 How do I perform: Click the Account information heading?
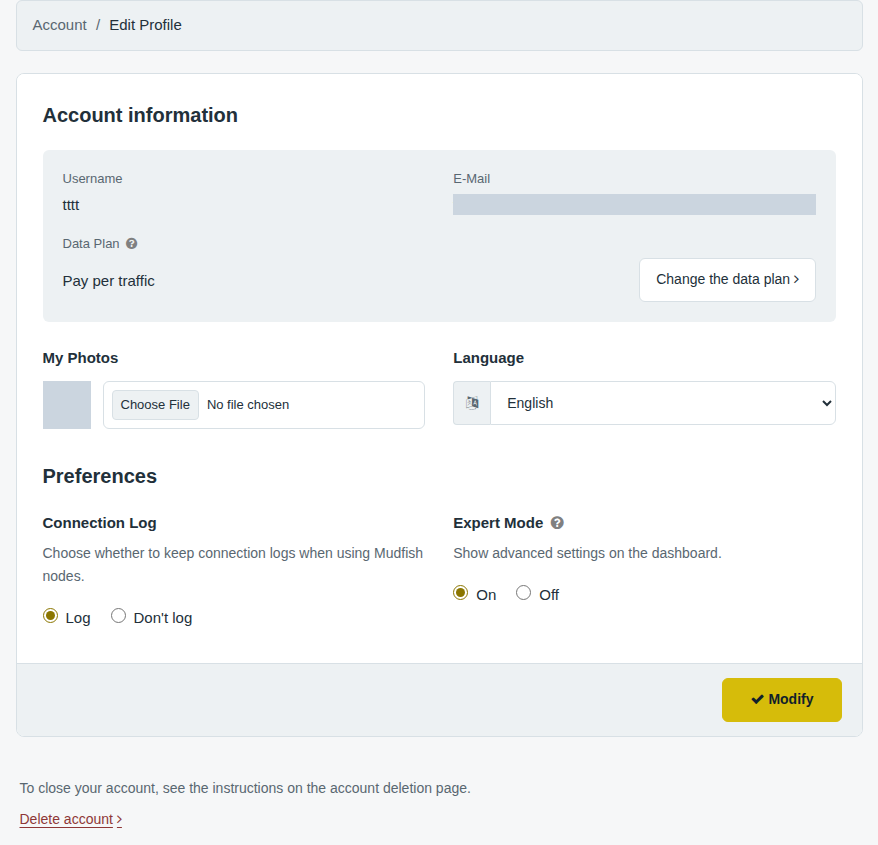pos(141,115)
